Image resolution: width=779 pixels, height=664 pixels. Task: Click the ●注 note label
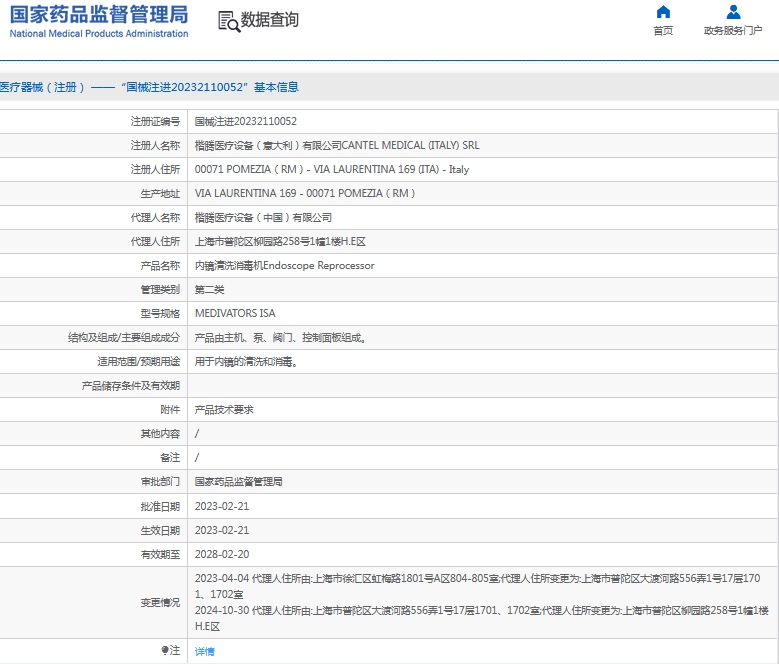(170, 651)
